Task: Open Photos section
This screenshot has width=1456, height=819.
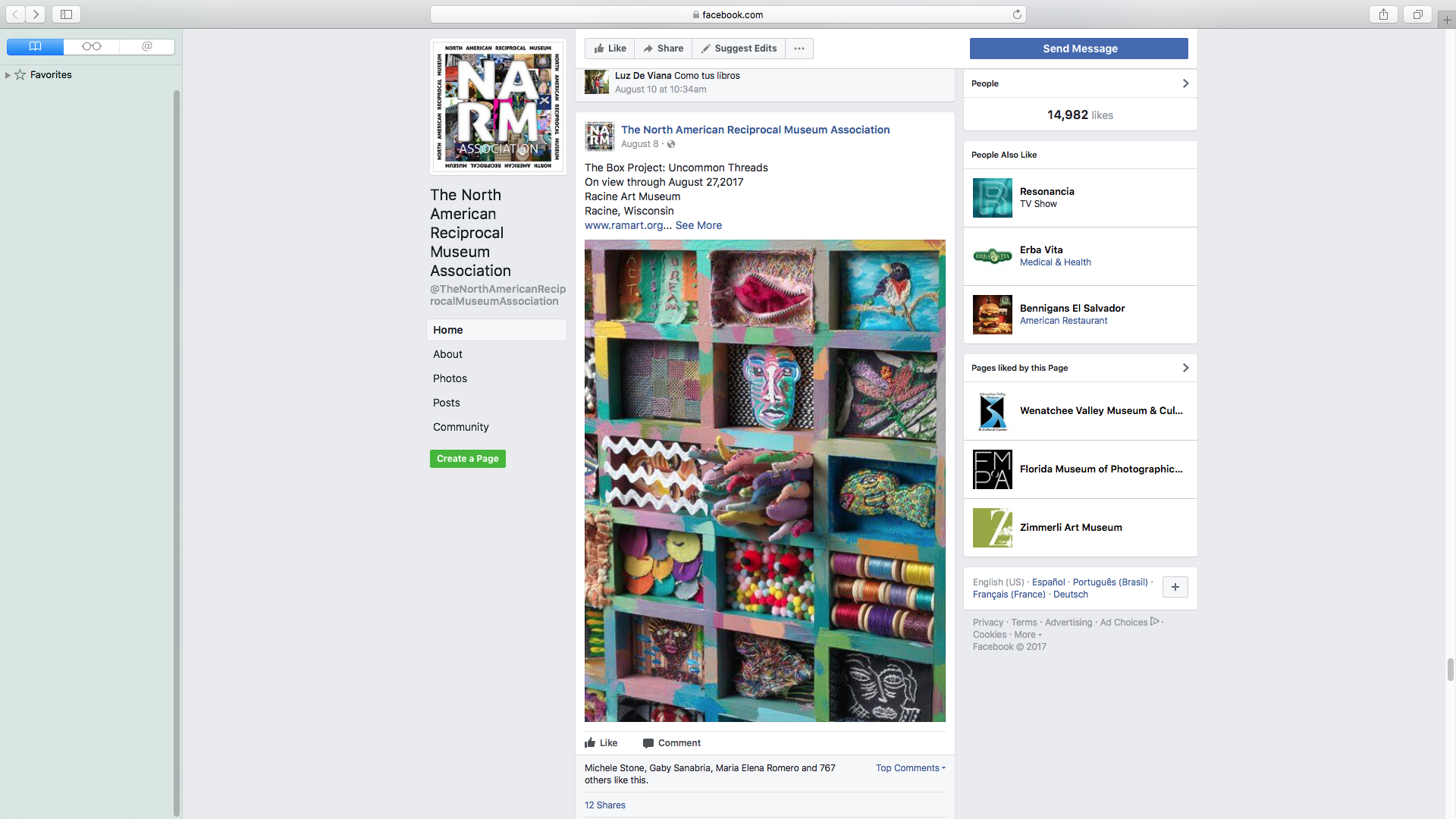Action: (x=450, y=378)
